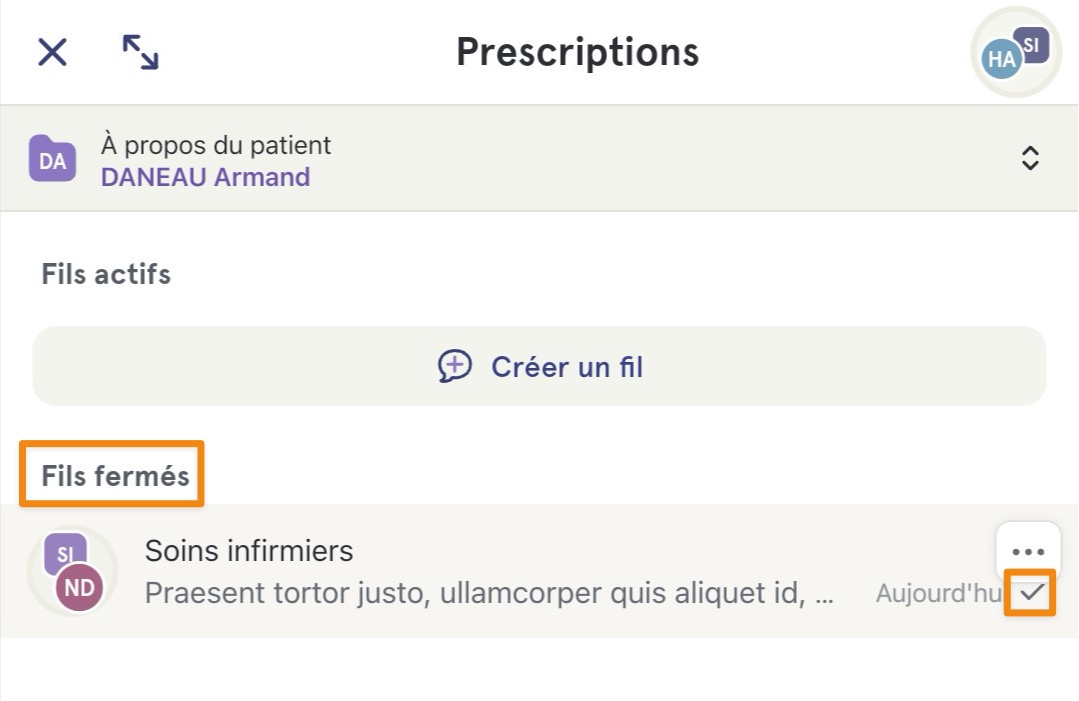Viewport: 1079px width, 701px height.
Task: Click the À propos du patient label
Action: (x=215, y=145)
